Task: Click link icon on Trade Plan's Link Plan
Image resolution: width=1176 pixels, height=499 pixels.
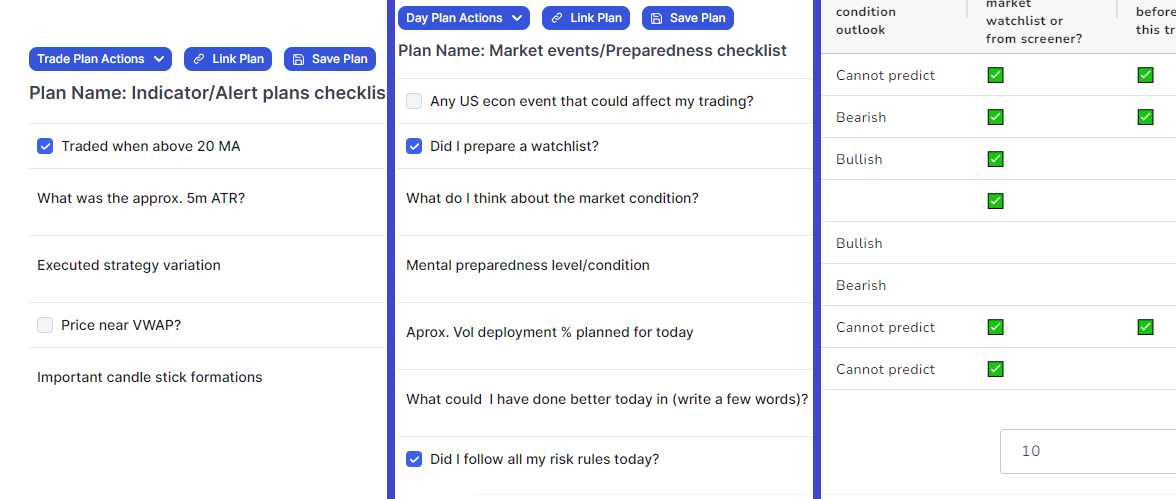Action: click(x=199, y=59)
